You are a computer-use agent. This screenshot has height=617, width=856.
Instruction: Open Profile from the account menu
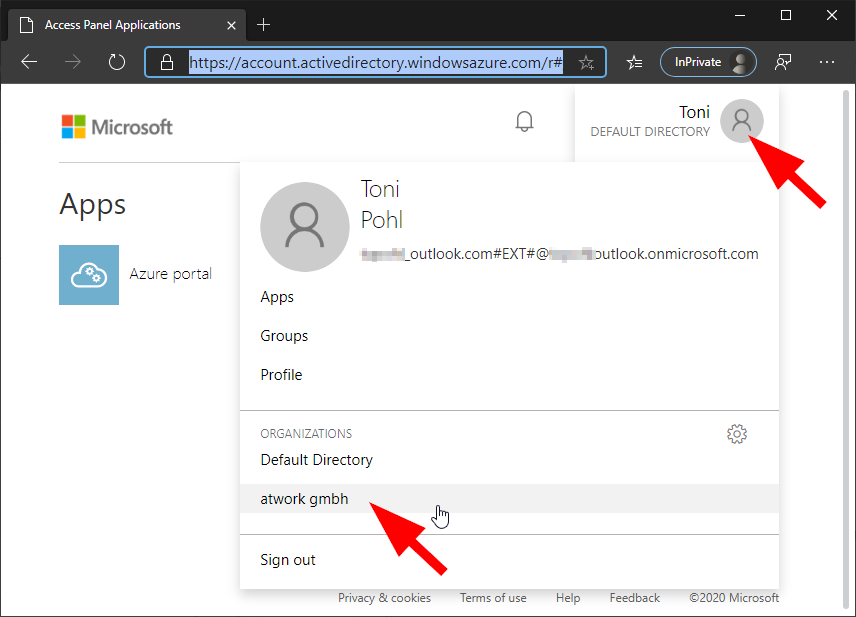tap(281, 375)
